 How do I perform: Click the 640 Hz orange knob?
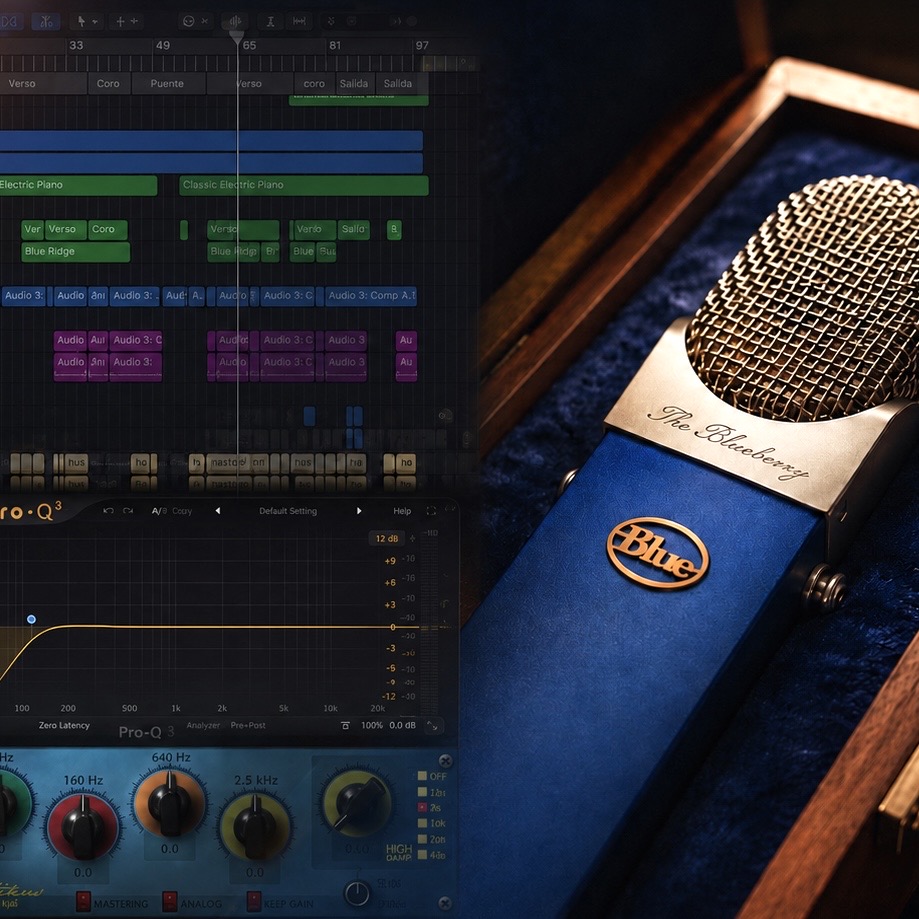(169, 802)
